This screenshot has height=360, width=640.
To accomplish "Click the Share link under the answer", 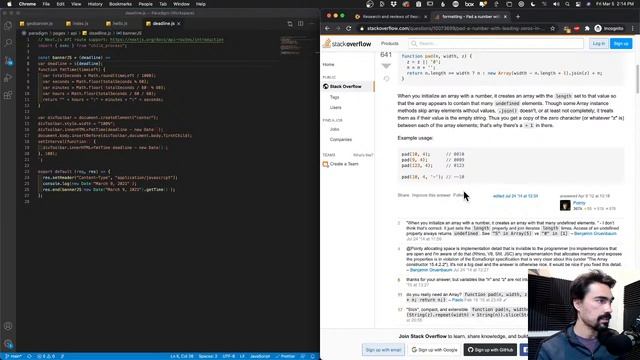I will pyautogui.click(x=403, y=196).
